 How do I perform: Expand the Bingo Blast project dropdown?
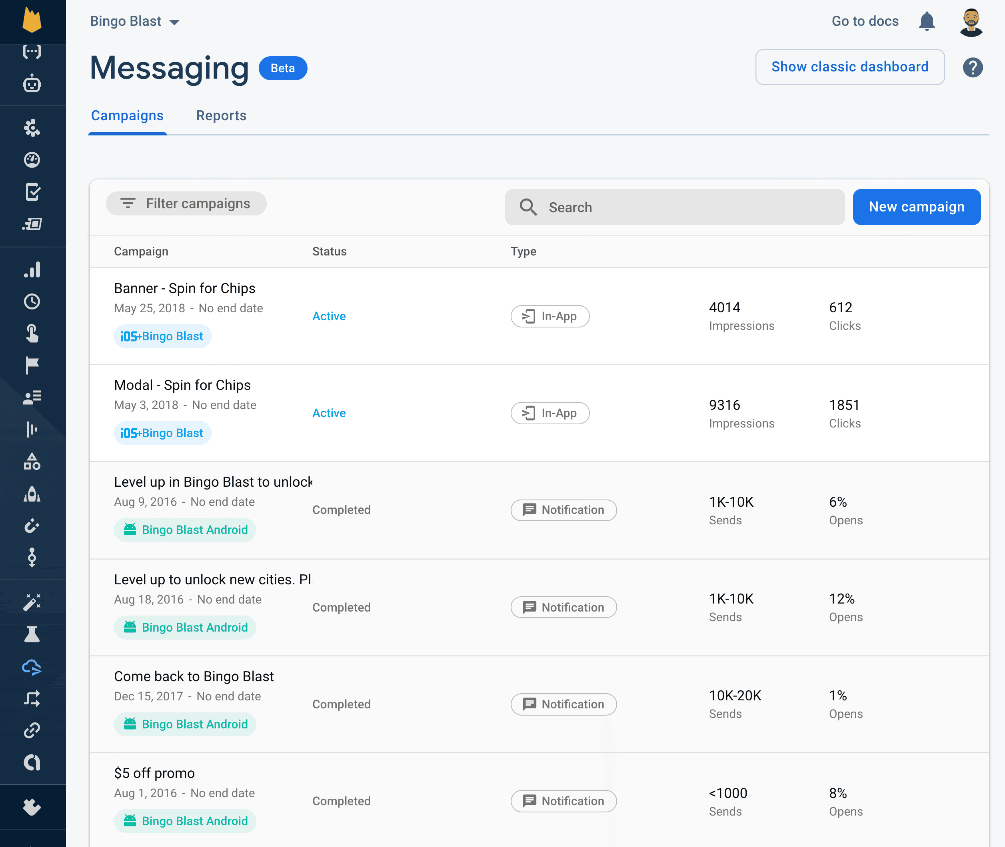[135, 22]
